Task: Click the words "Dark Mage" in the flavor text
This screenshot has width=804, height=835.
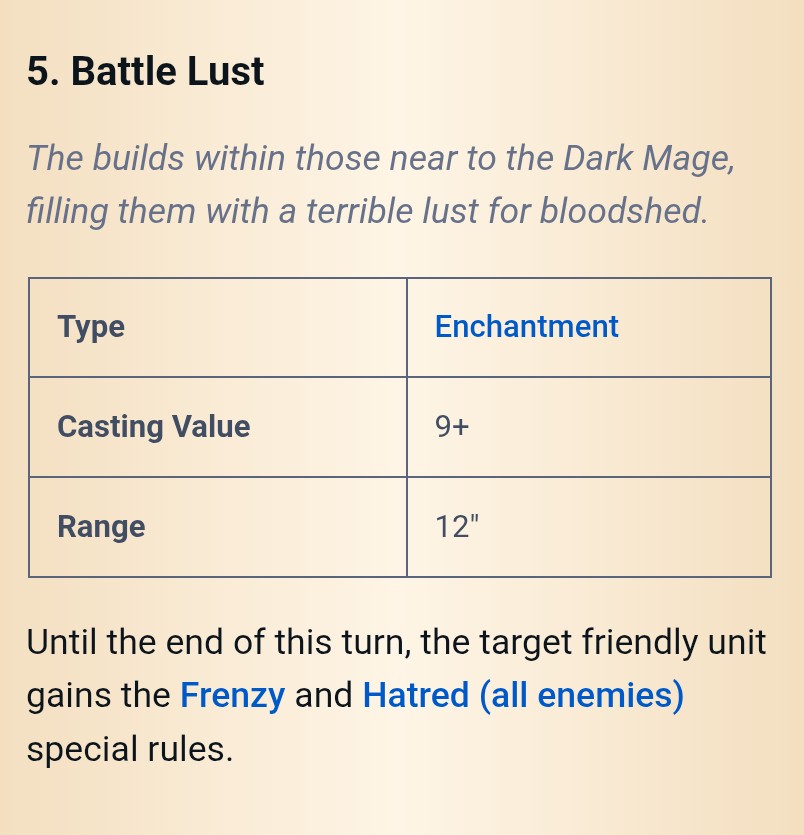Action: click(647, 158)
